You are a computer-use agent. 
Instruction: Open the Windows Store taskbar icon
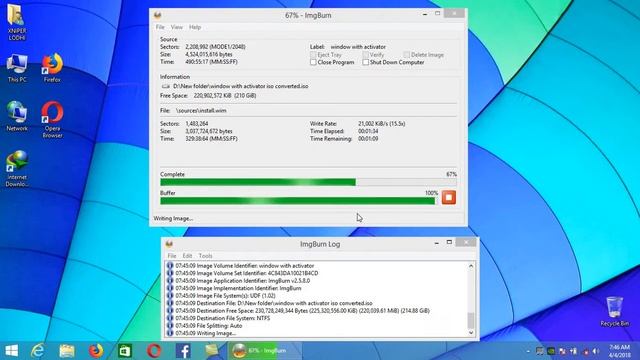[x=125, y=351]
